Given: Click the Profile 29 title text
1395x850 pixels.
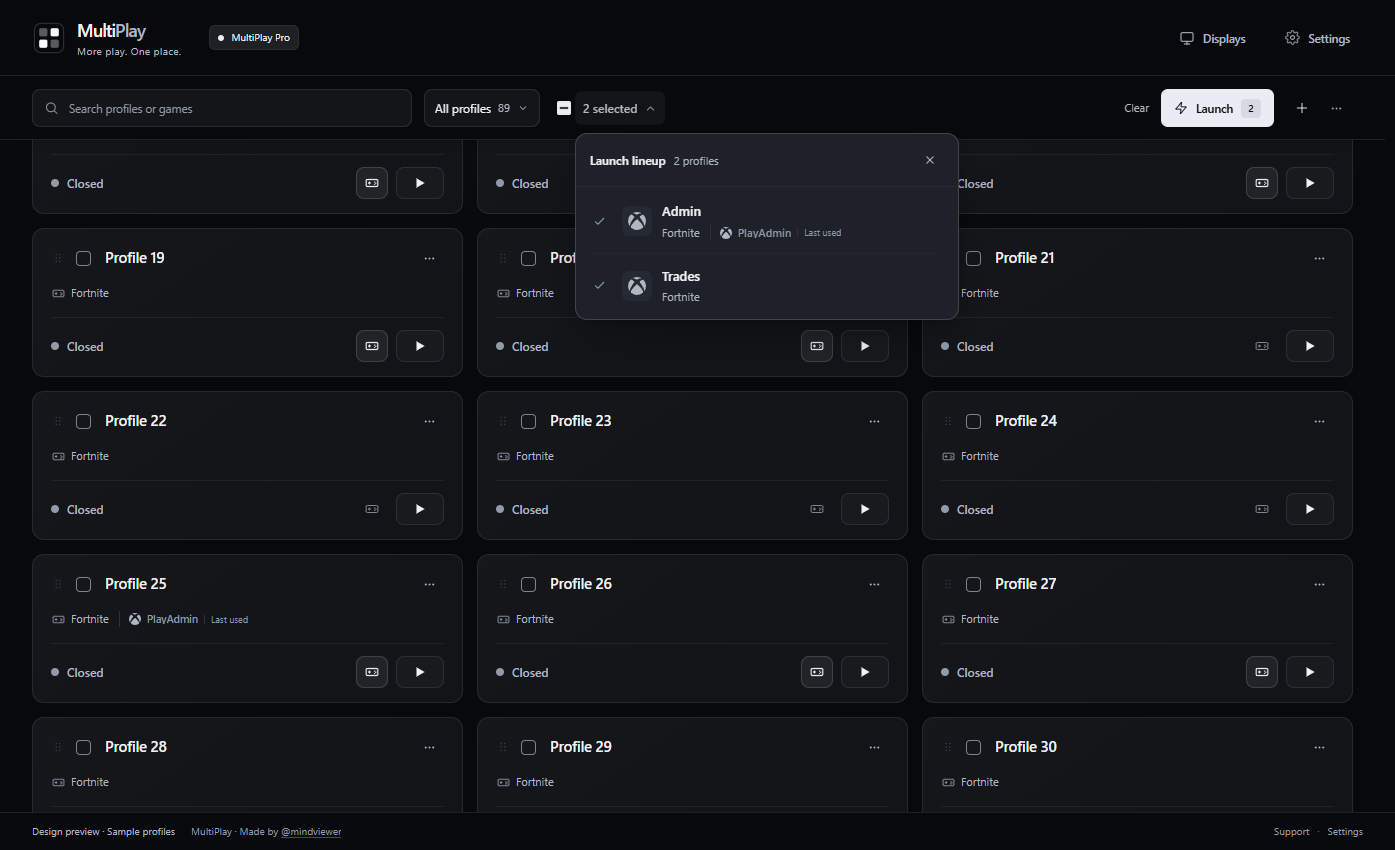Looking at the screenshot, I should point(581,747).
